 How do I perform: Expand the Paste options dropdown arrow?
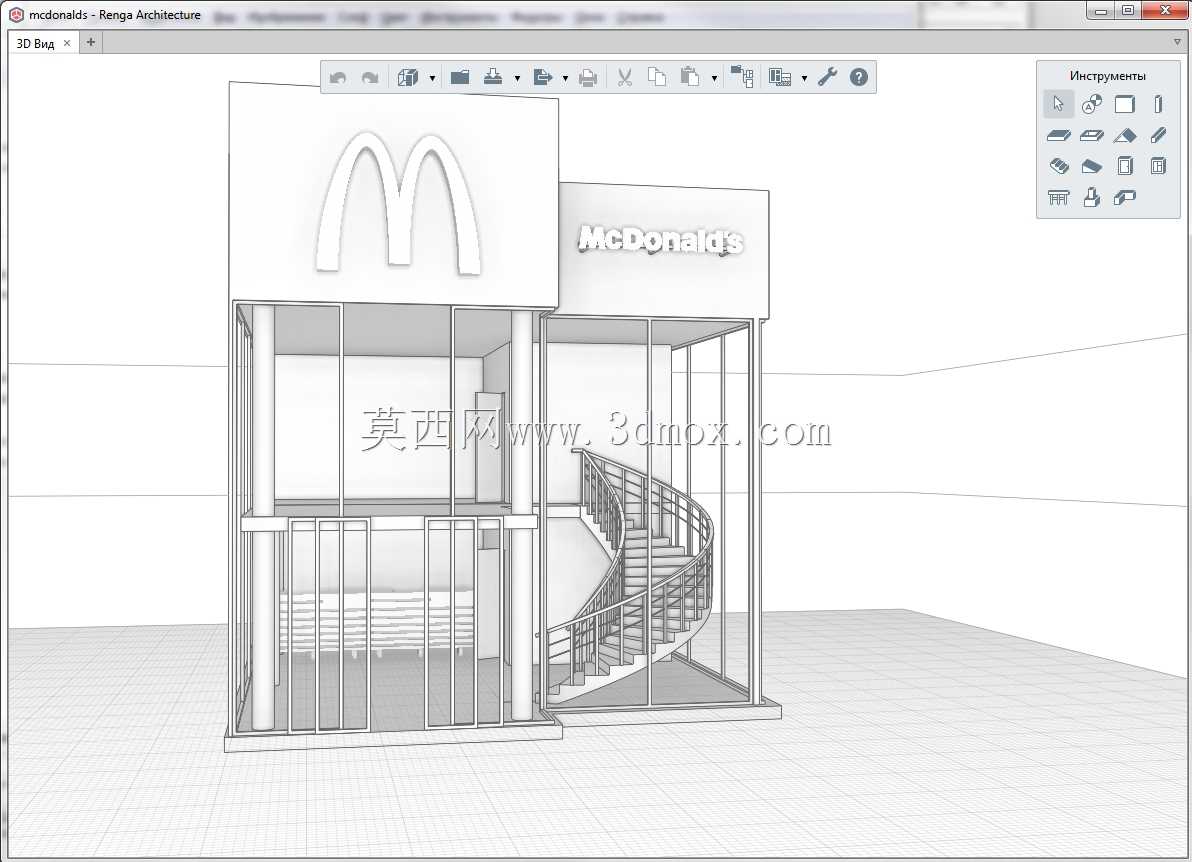[714, 78]
